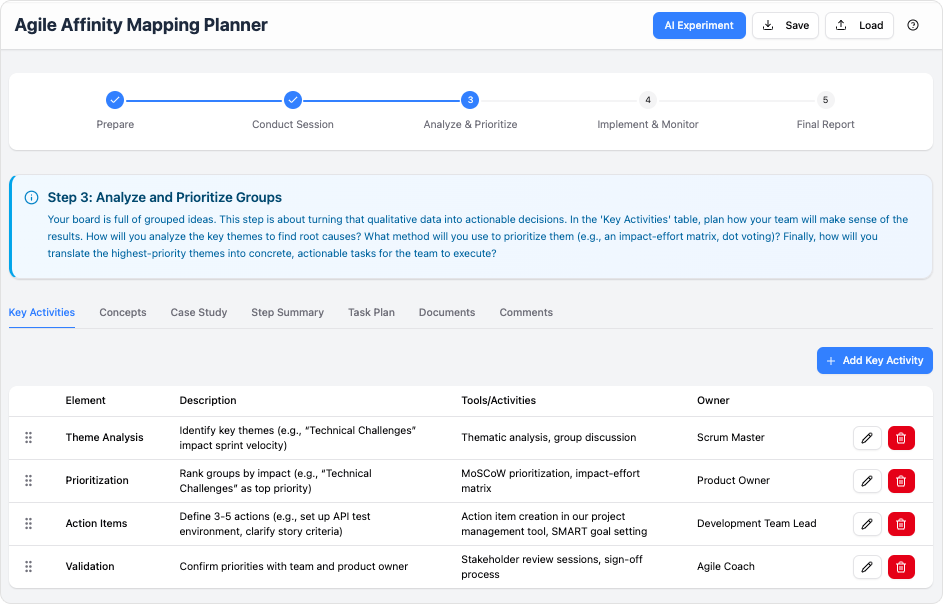Go to the Conduct Session step circle

pyautogui.click(x=293, y=100)
